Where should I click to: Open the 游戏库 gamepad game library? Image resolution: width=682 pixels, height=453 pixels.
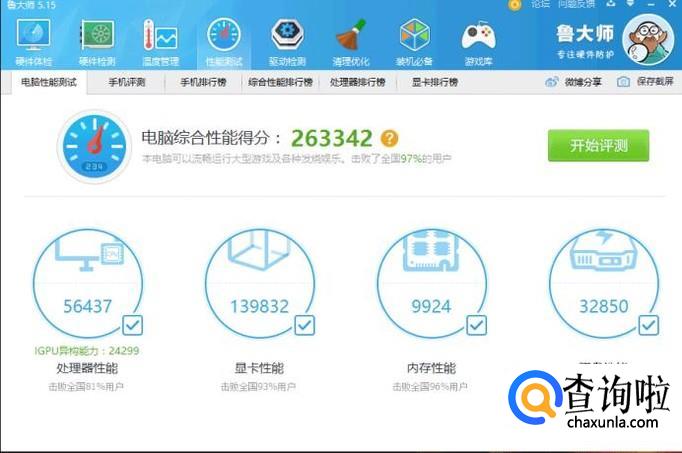[478, 41]
